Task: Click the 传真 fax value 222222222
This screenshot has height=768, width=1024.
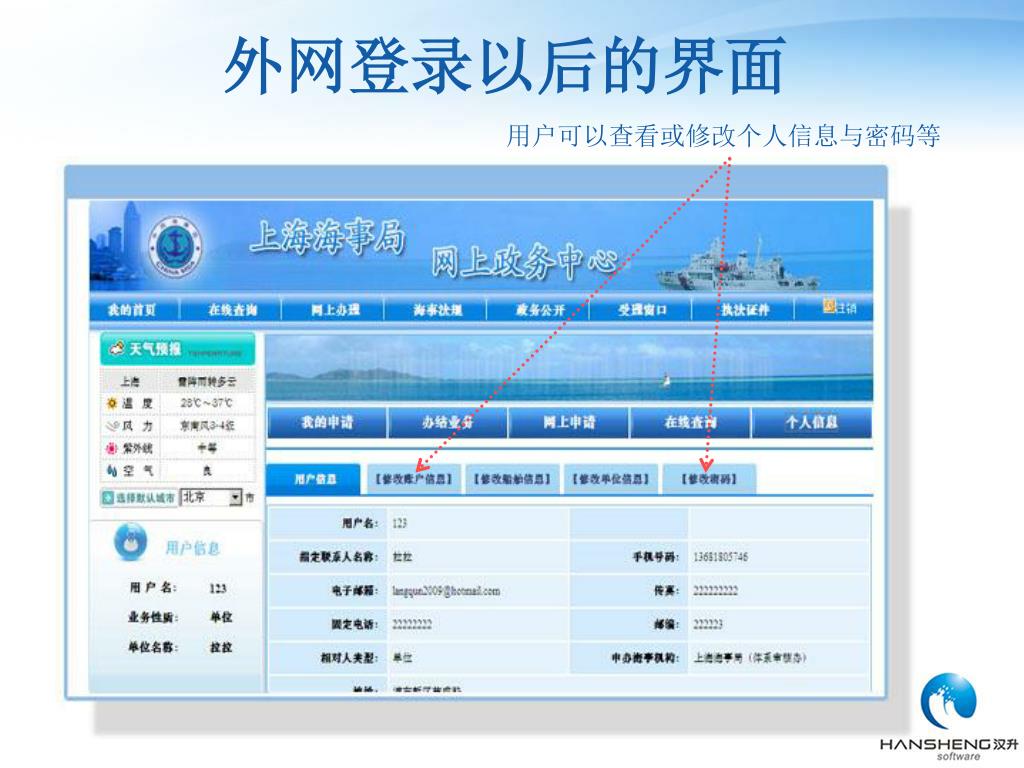Action: 715,591
